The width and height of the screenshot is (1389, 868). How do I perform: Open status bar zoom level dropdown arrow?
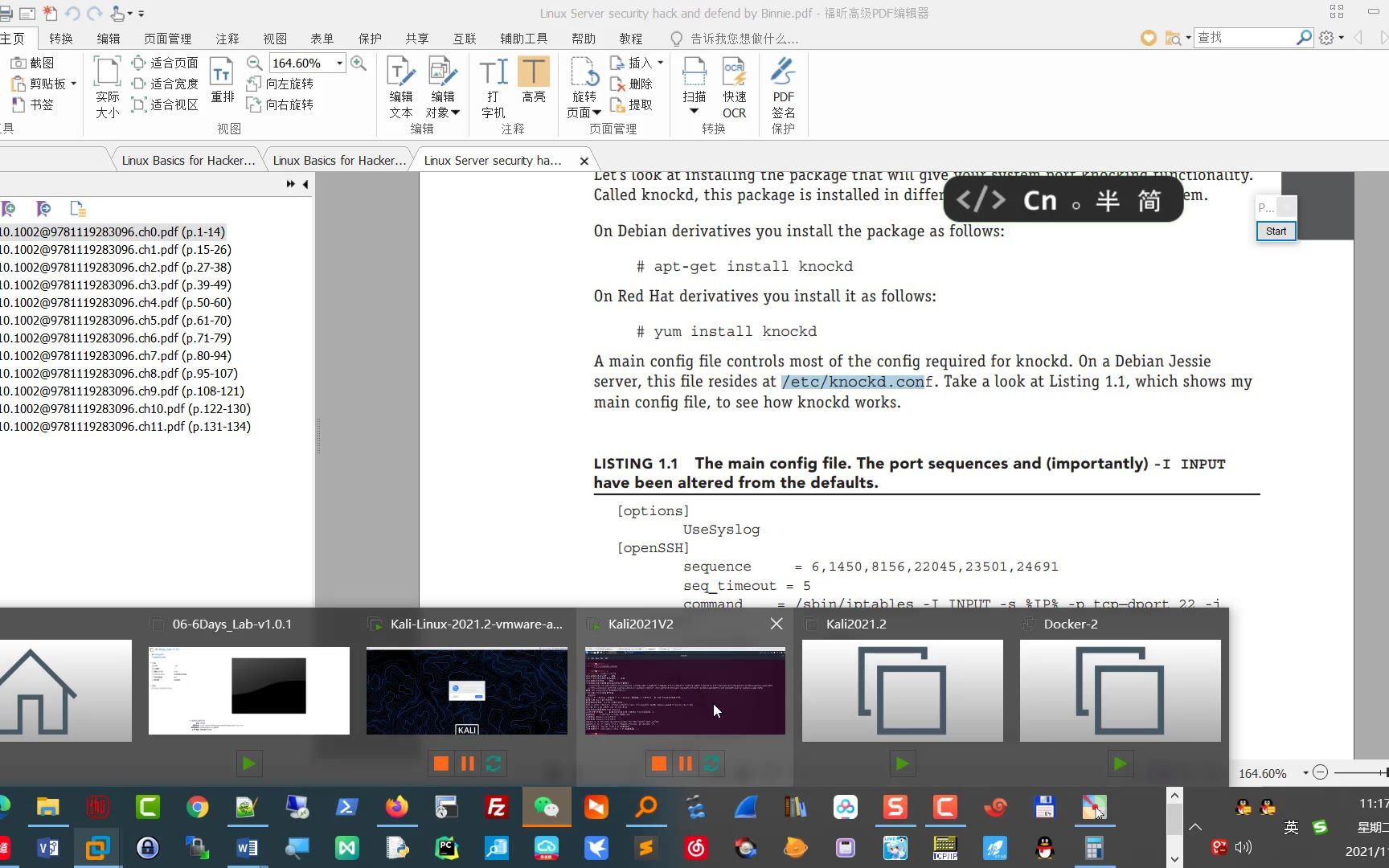(1305, 773)
